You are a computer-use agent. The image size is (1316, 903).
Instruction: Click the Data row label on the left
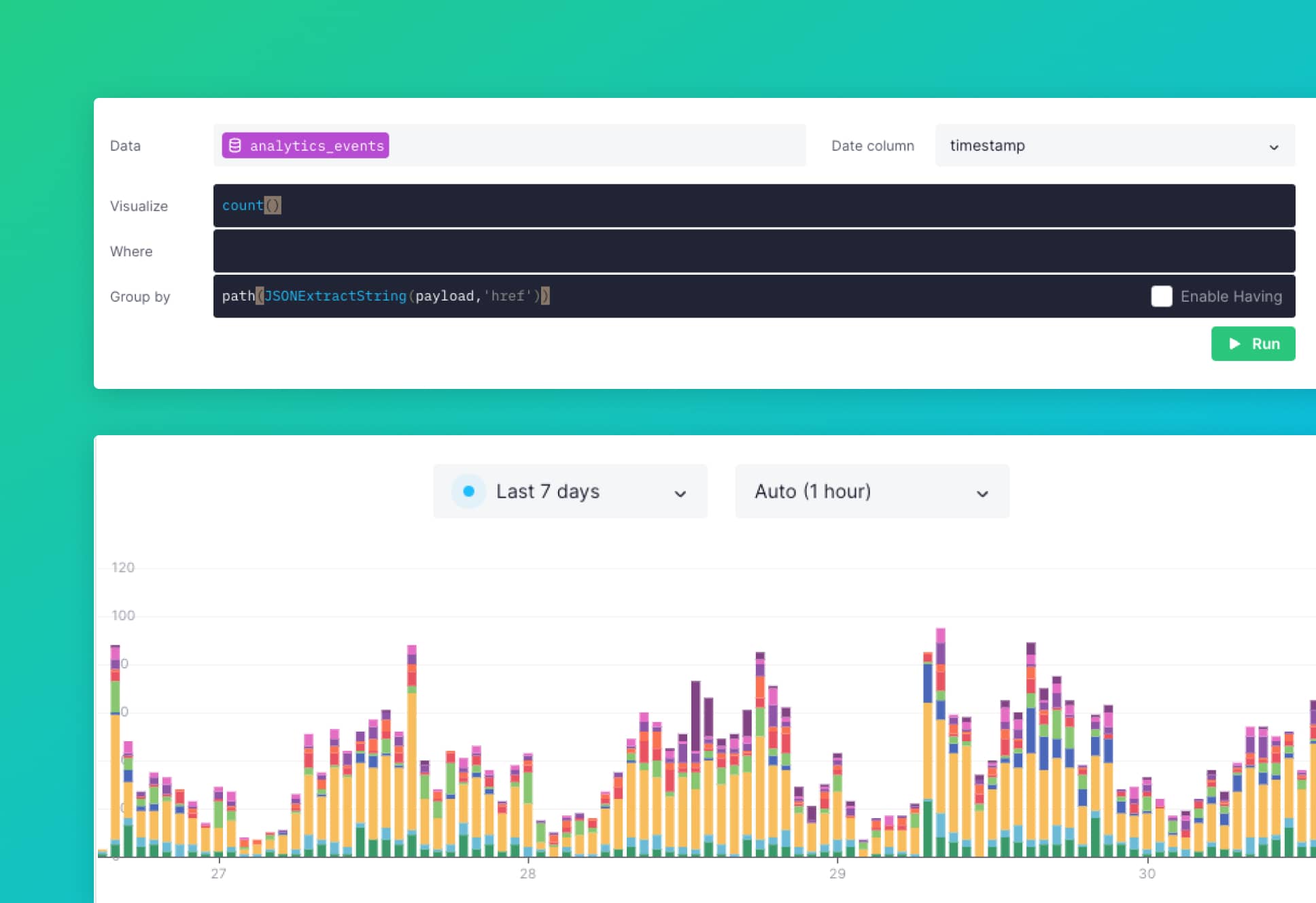(x=125, y=145)
